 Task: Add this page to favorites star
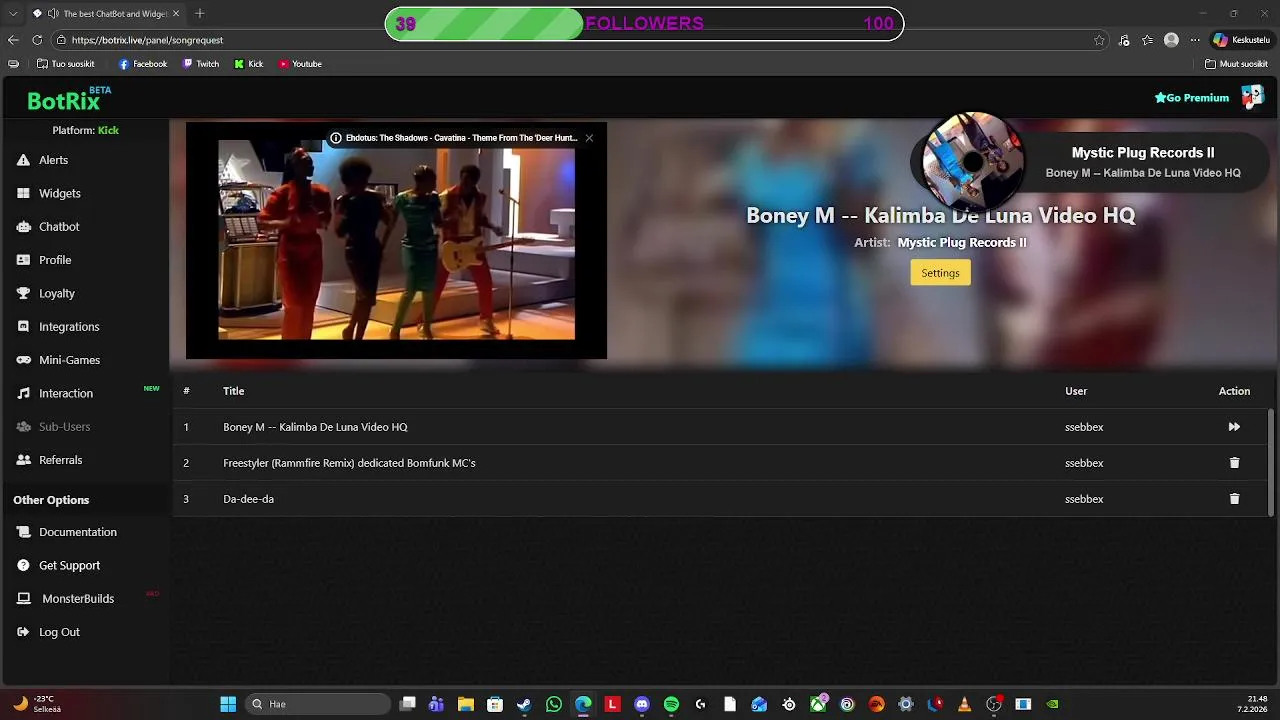pyautogui.click(x=1099, y=40)
